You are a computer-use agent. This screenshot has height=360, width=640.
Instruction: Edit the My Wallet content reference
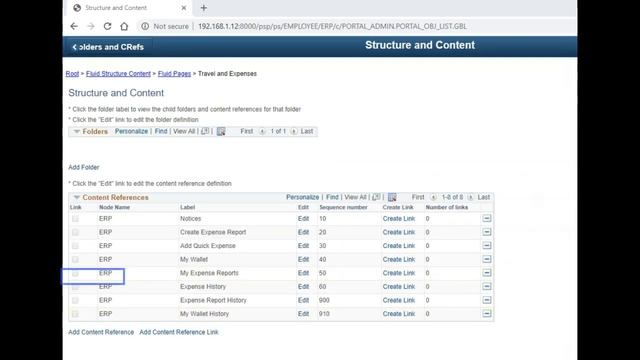(x=303, y=260)
